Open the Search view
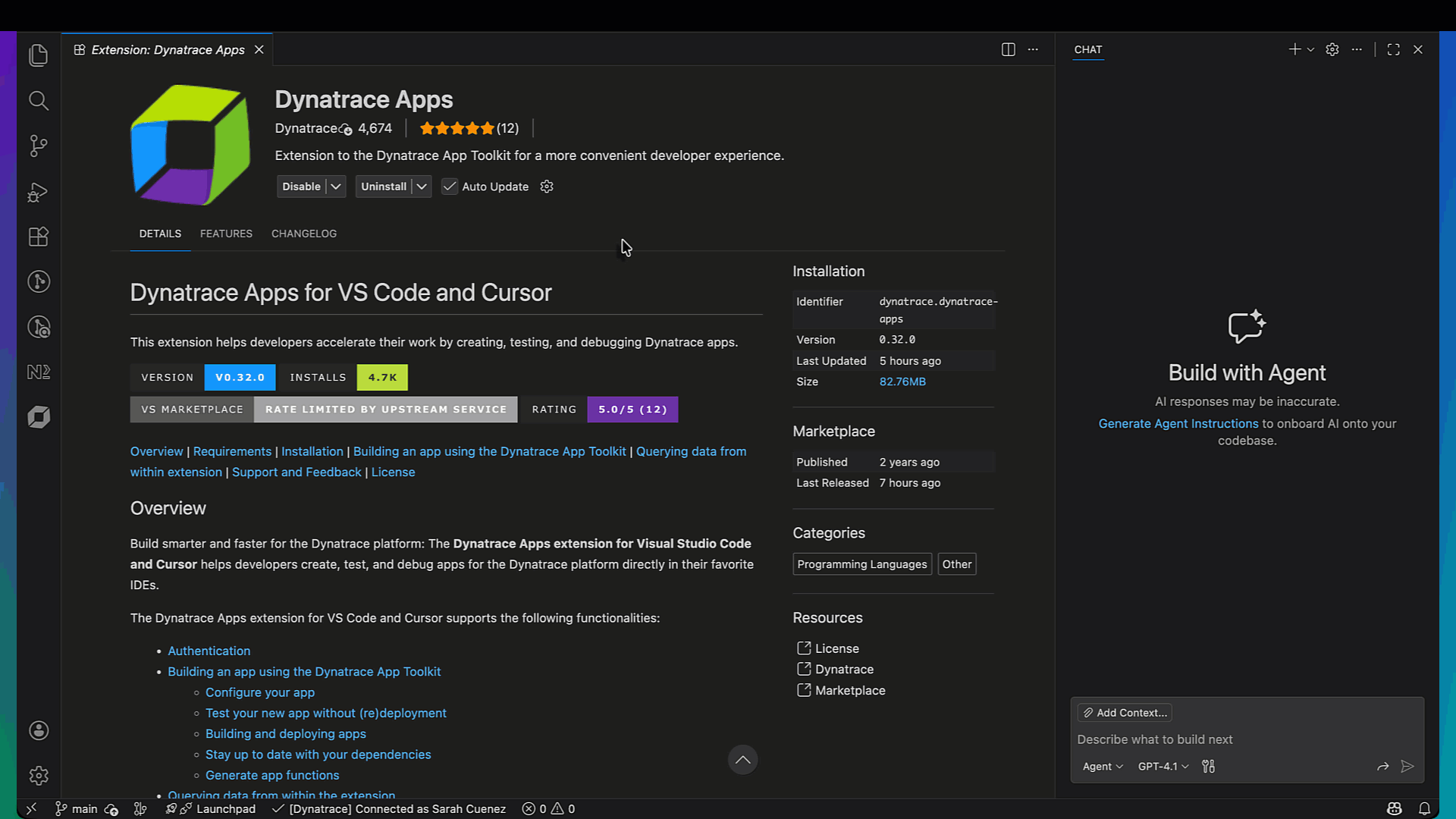1456x819 pixels. [x=39, y=100]
